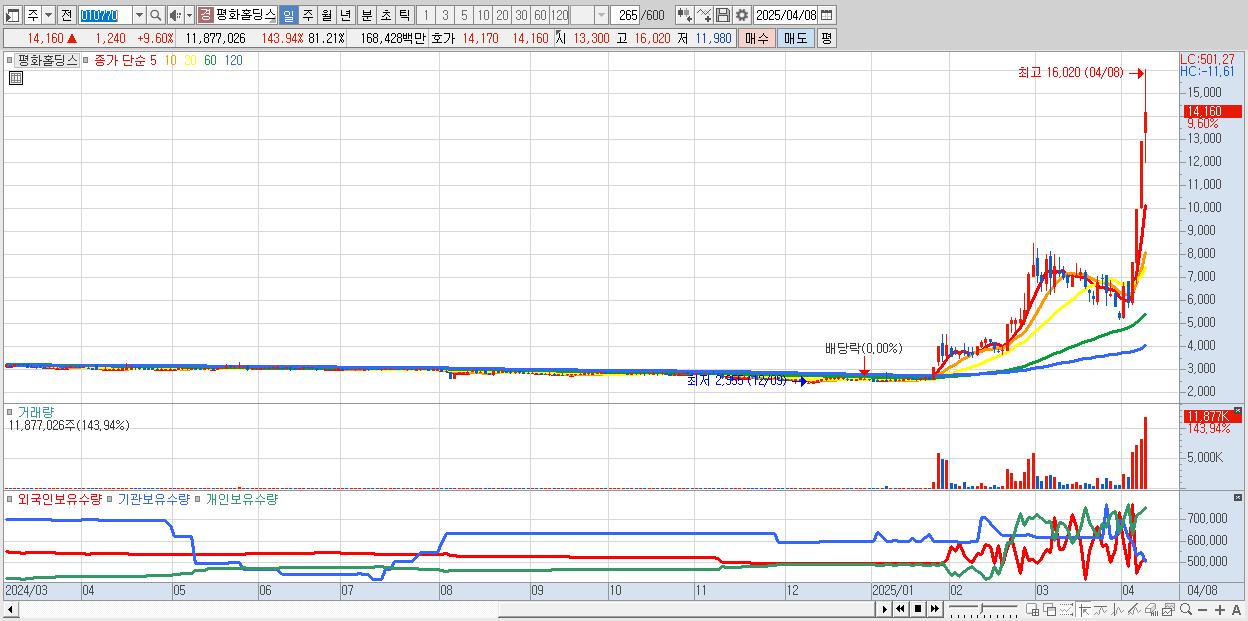This screenshot has height=621, width=1248.
Task: Click the small icon at volume panel top-right
Action: 1237,411
